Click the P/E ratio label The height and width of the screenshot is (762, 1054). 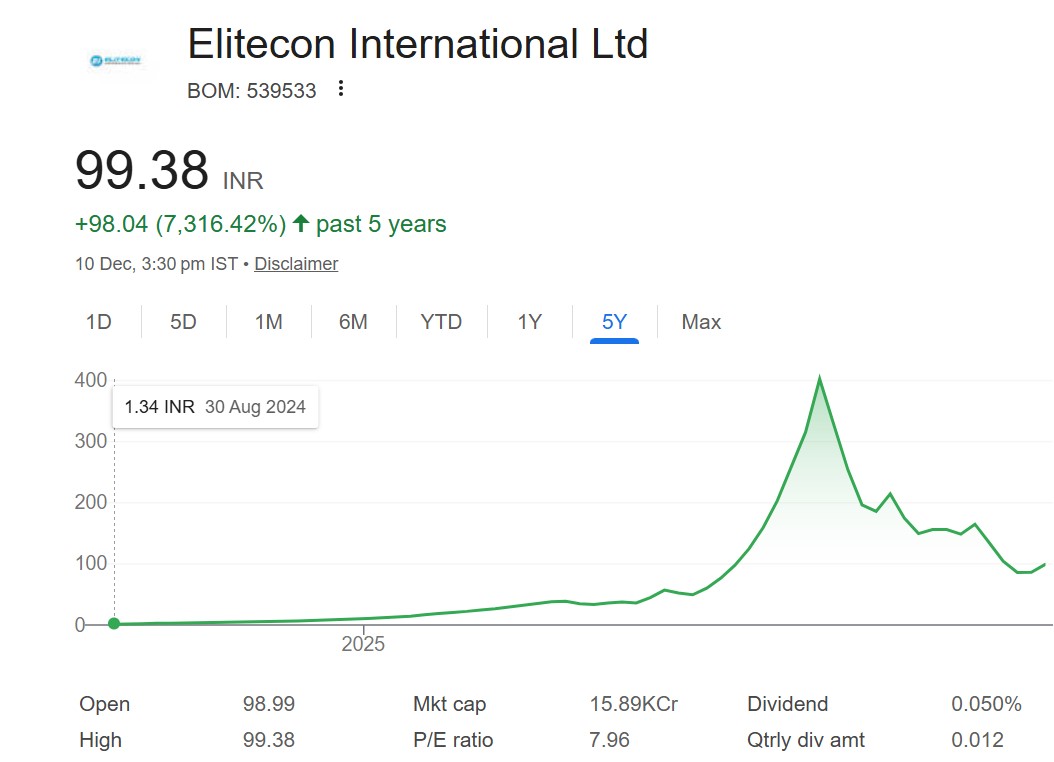point(453,740)
